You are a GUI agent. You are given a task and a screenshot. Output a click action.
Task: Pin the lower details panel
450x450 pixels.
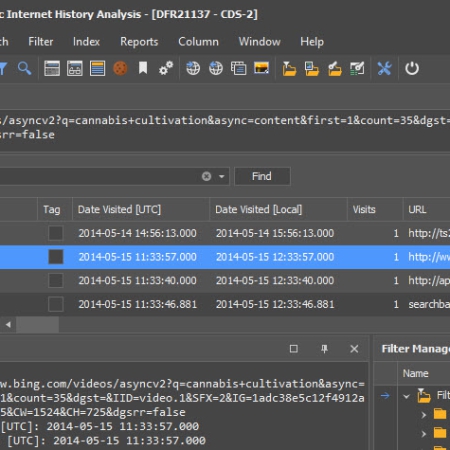point(324,349)
